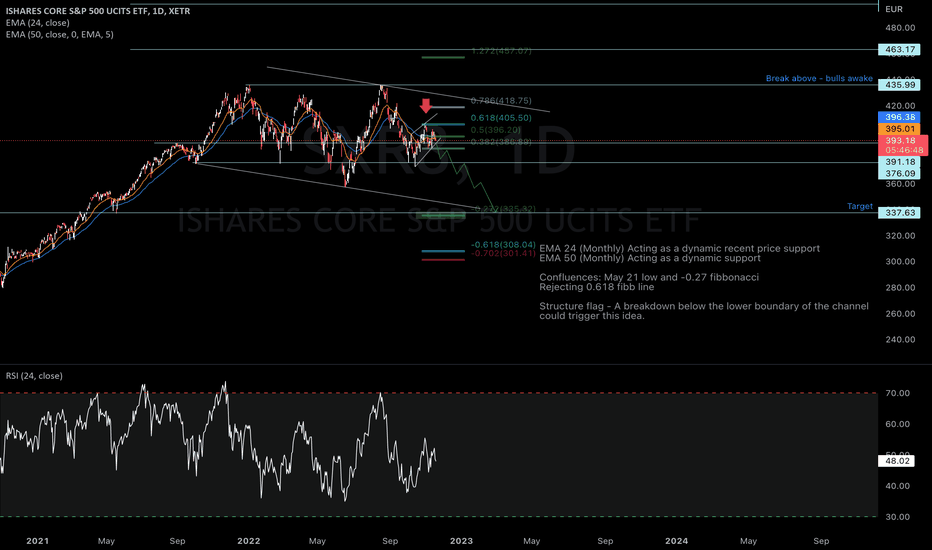Select 'EMA 50 (Monthly)' annotation line

pyautogui.click(x=650, y=258)
